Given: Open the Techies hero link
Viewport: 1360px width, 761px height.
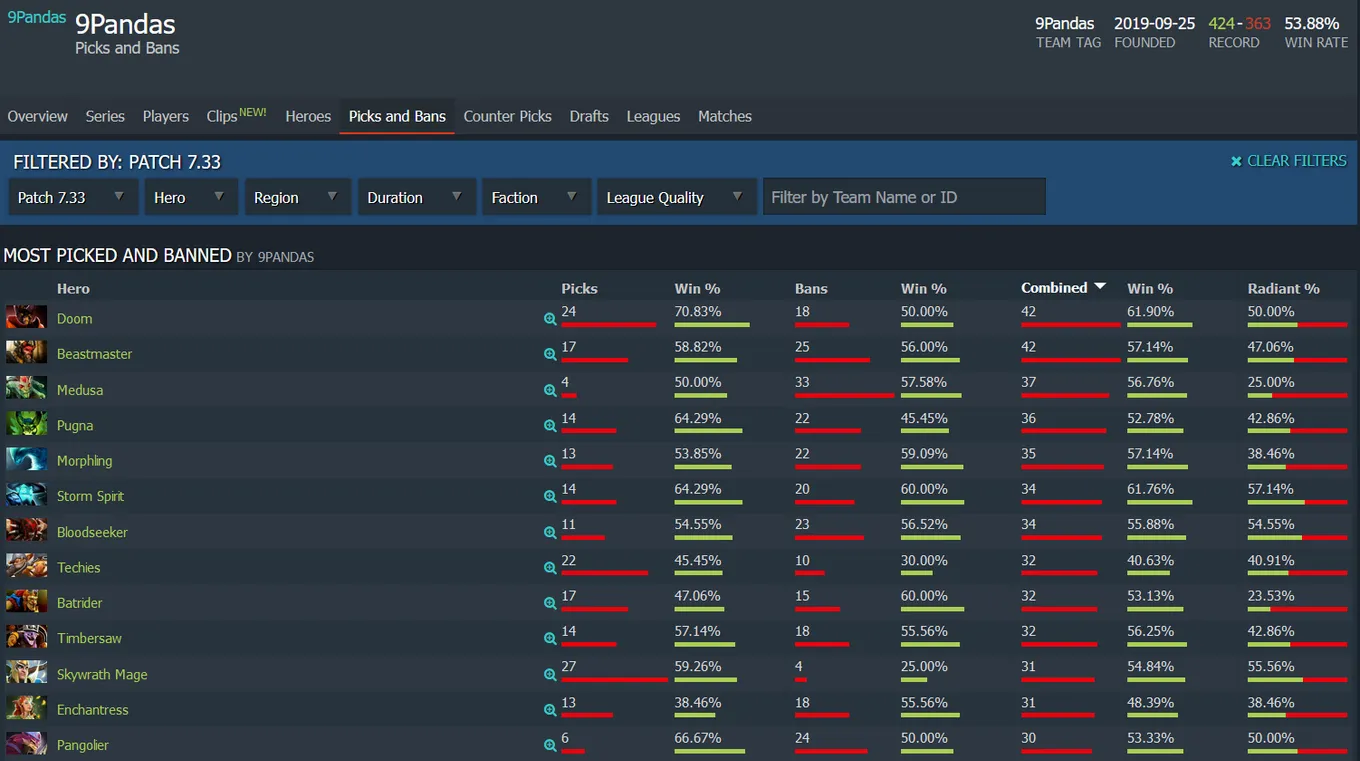Looking at the screenshot, I should tap(79, 567).
